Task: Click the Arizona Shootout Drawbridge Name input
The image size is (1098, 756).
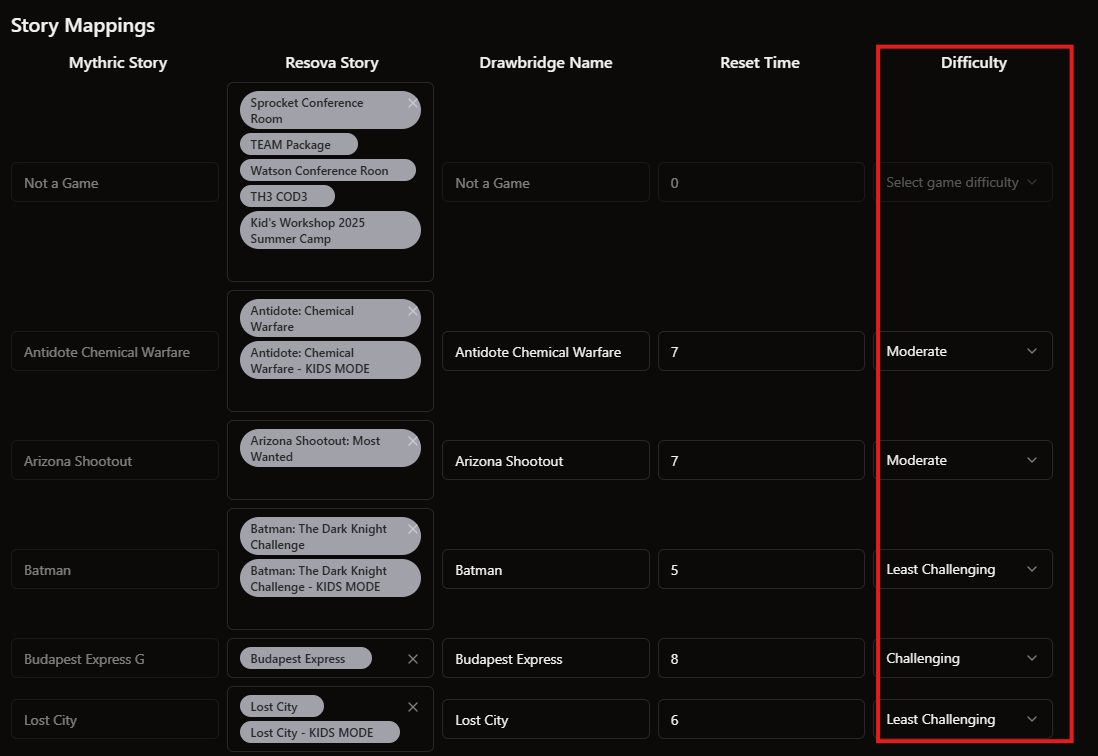Action: click(545, 461)
